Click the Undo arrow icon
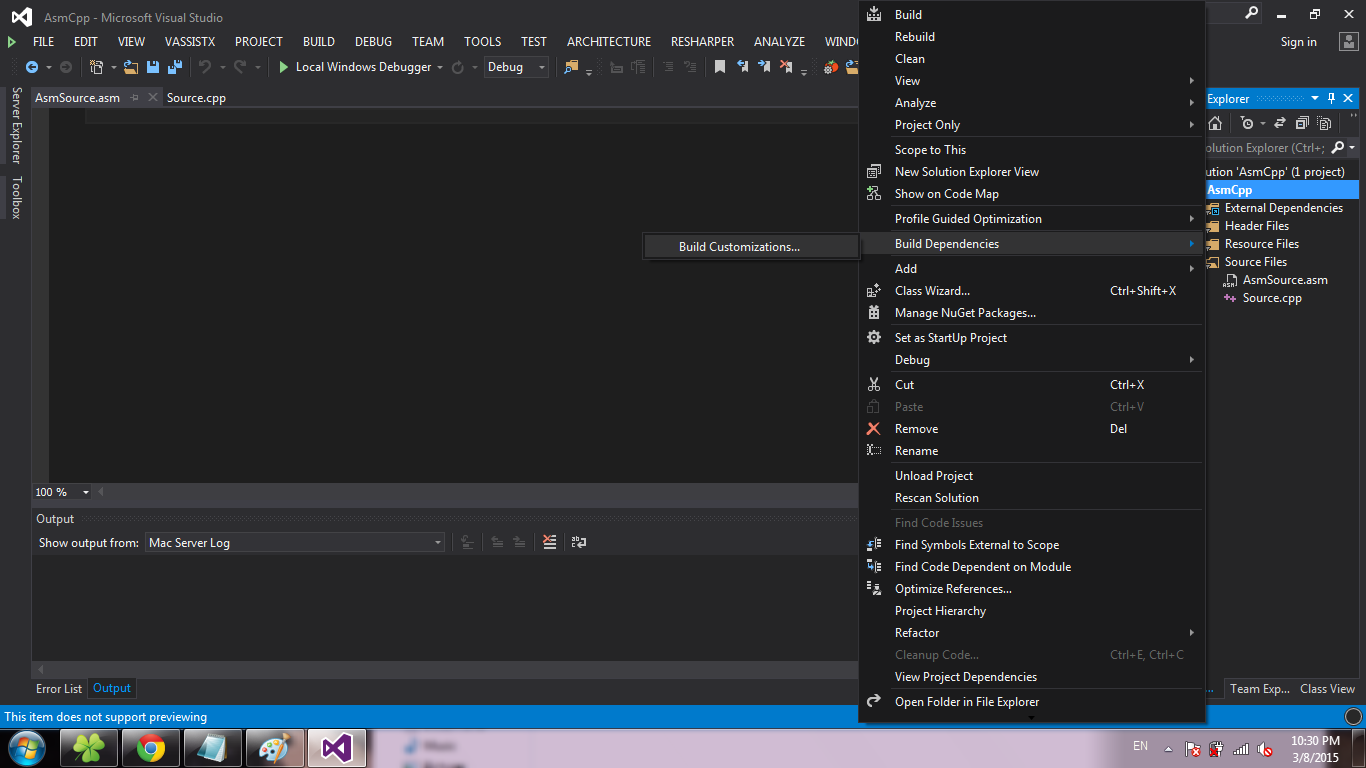 pos(205,67)
